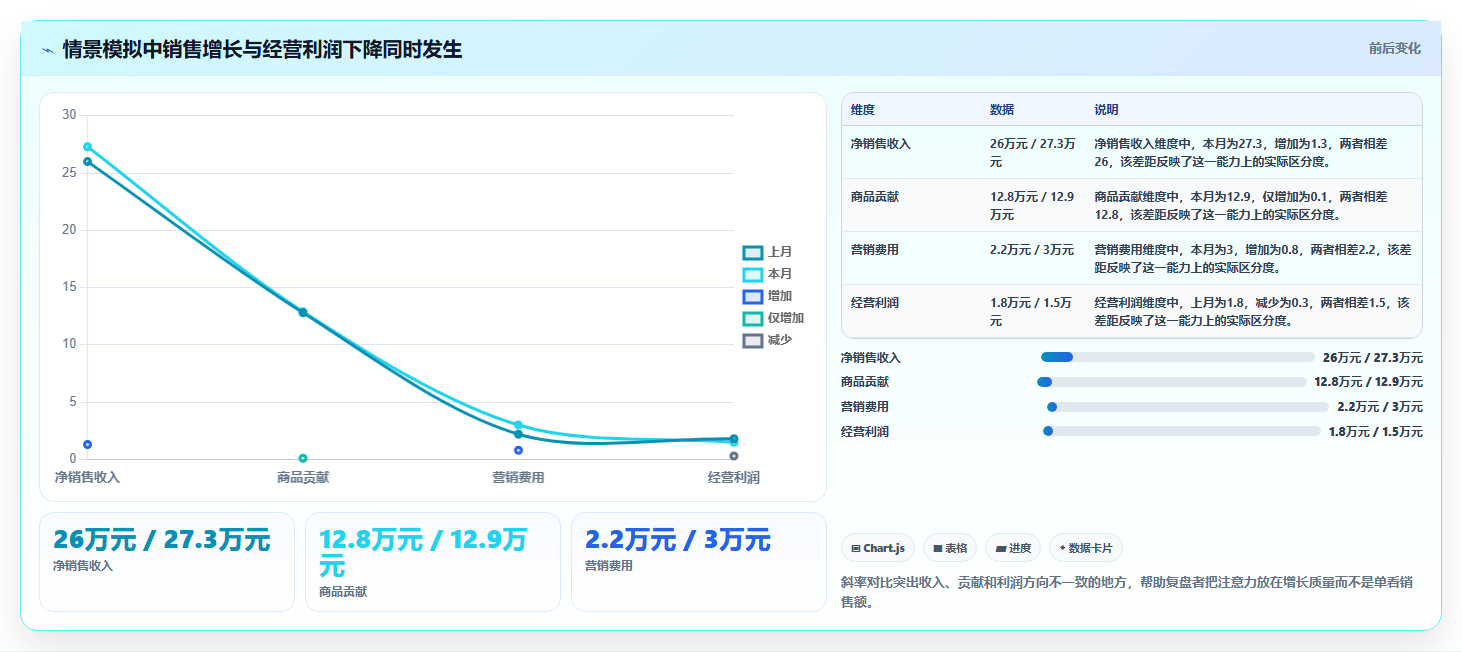Click x-axis label 商品贡献
The height and width of the screenshot is (652, 1462).
pyautogui.click(x=303, y=477)
